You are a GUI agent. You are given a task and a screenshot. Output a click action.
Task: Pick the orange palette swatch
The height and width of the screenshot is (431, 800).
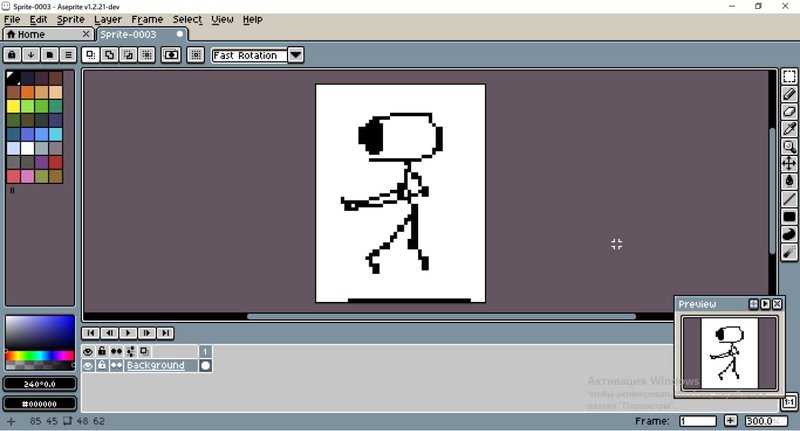point(28,92)
